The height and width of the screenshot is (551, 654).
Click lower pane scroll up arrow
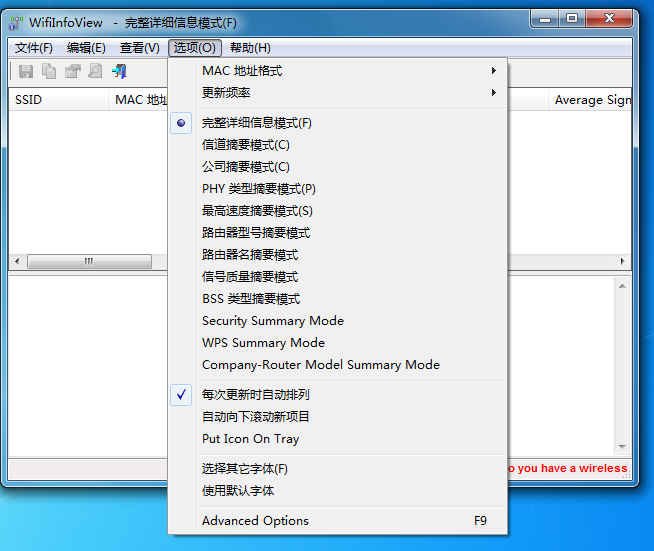coord(622,286)
